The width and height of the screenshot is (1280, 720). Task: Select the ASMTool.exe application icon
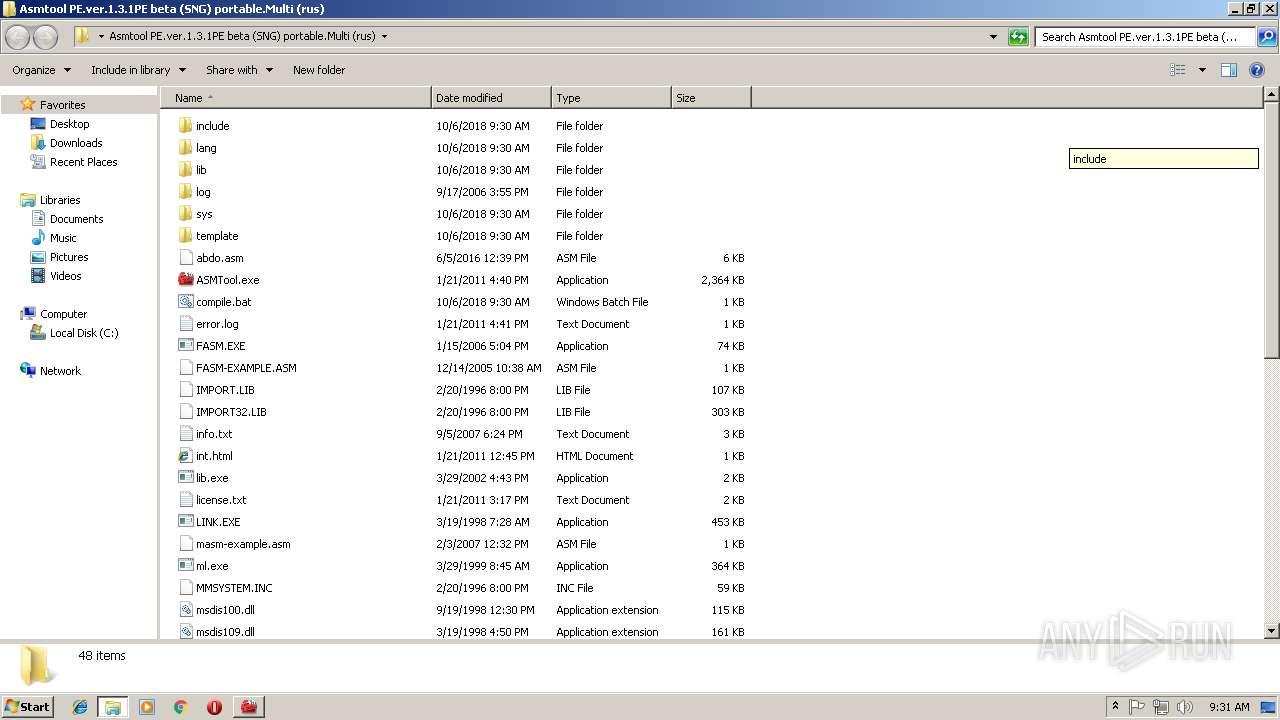185,280
